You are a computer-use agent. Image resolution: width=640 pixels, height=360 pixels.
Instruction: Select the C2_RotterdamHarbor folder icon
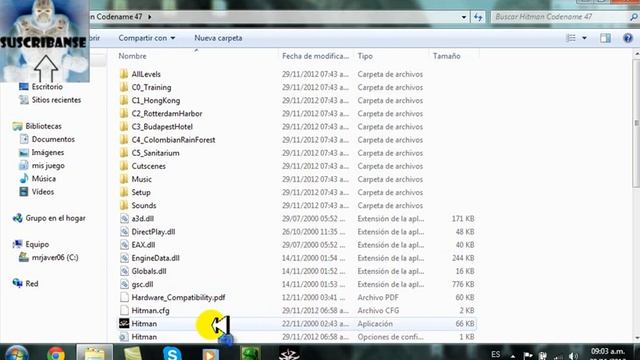(124, 113)
